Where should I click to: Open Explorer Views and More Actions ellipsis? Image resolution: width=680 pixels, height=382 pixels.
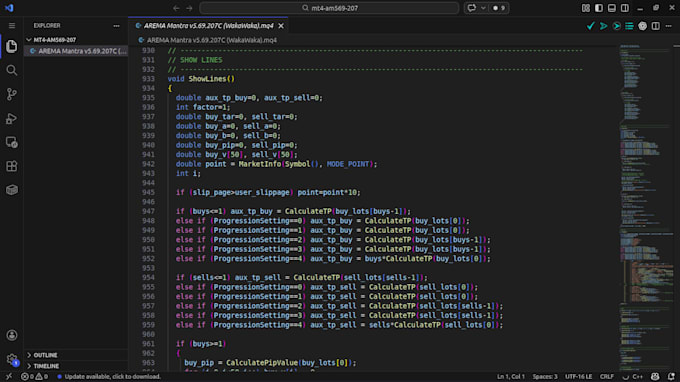116,26
